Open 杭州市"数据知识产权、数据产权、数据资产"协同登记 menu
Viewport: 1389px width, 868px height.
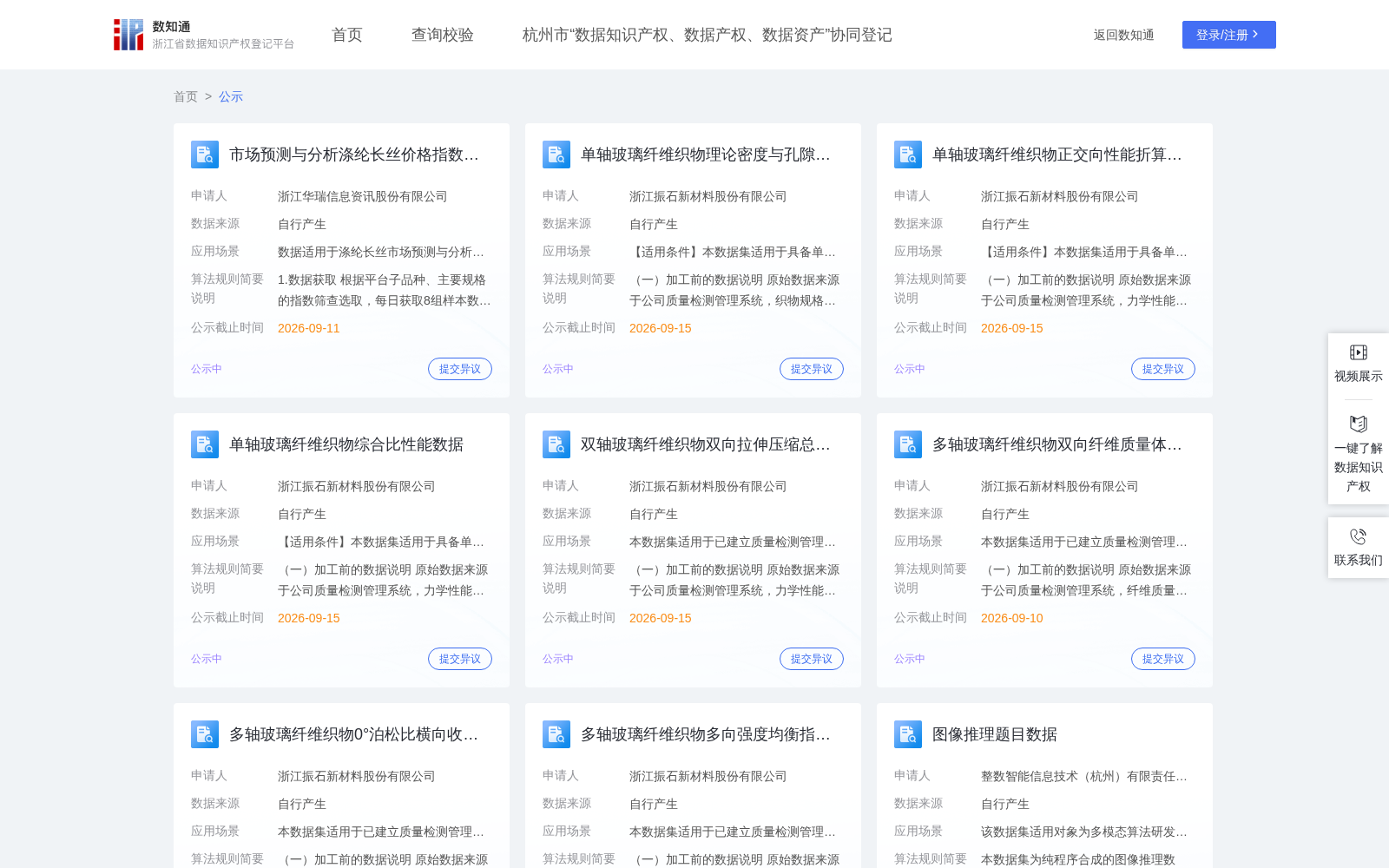708,35
